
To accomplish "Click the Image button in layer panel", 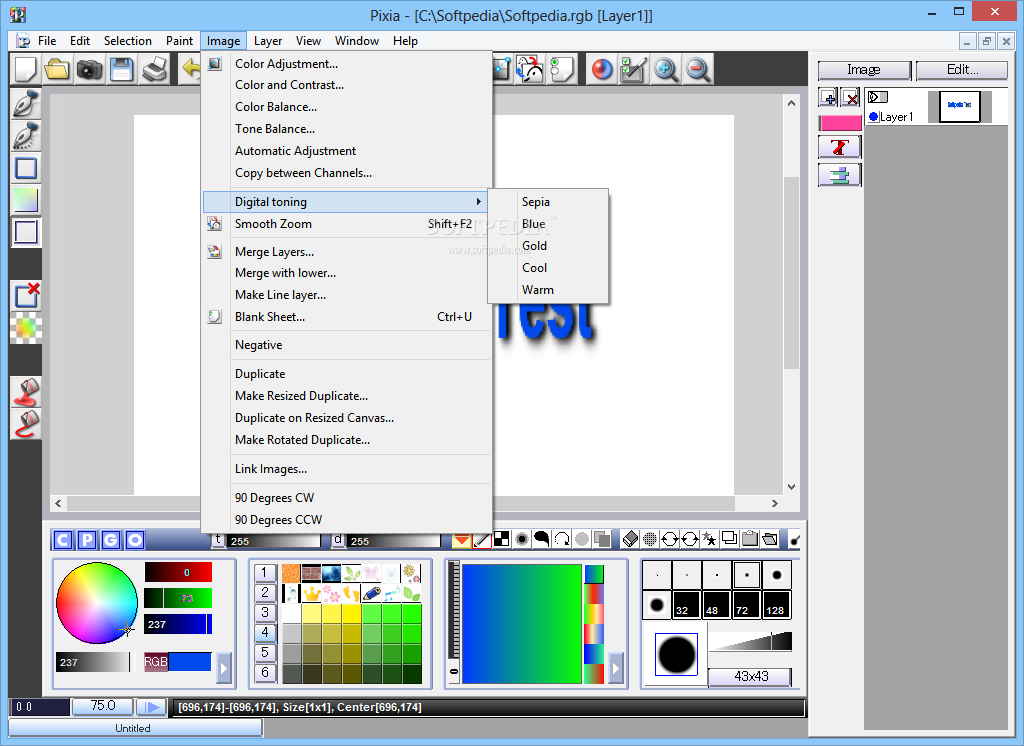I will (864, 70).
